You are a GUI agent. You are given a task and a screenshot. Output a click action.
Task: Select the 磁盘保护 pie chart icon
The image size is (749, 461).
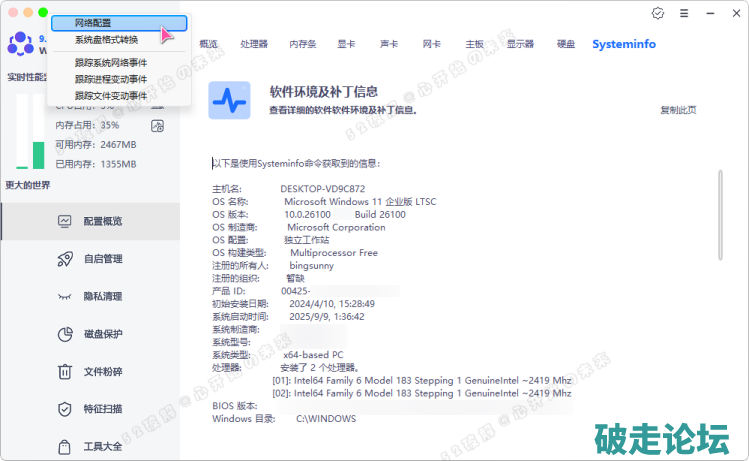click(65, 334)
